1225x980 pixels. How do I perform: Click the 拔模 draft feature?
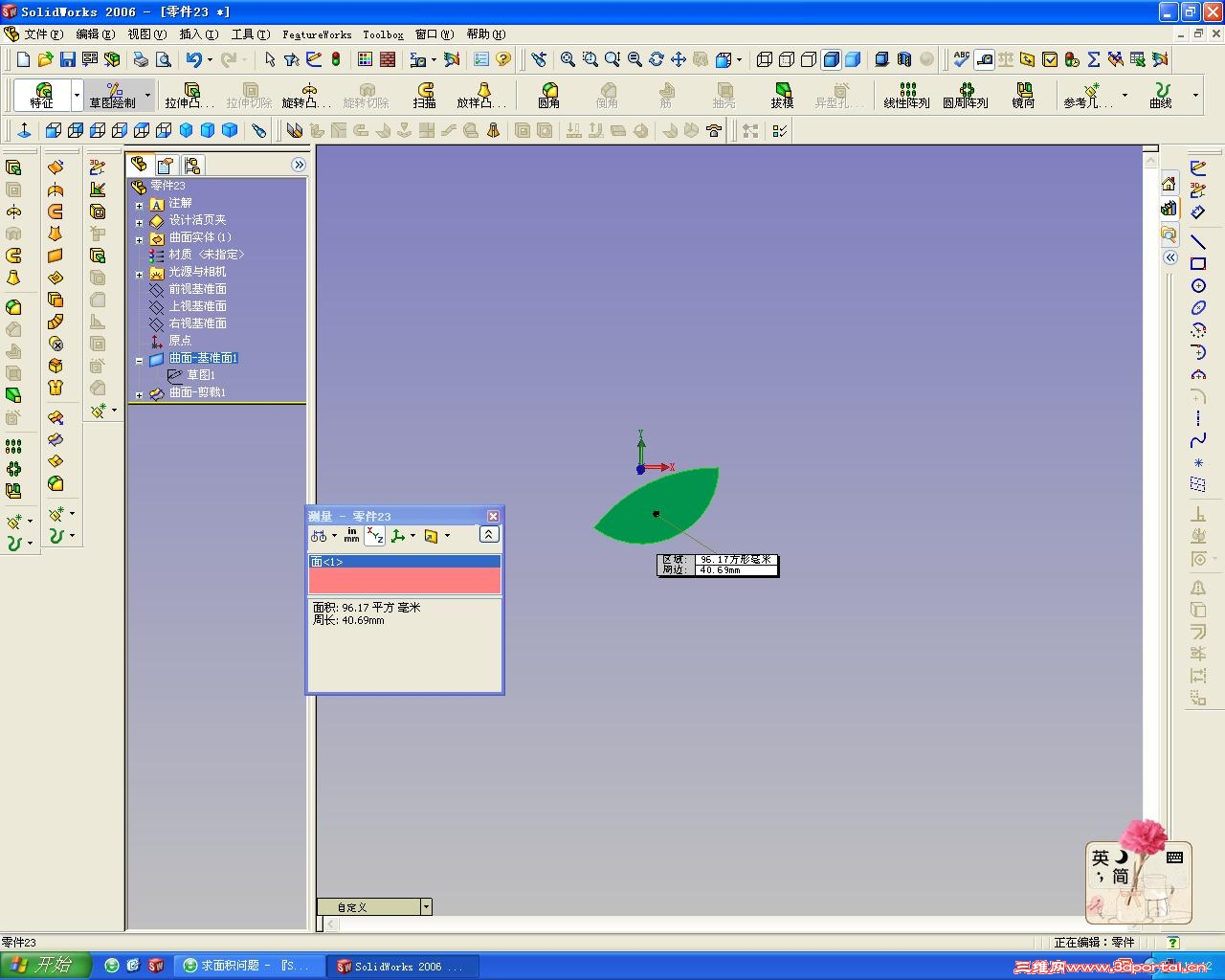point(782,95)
